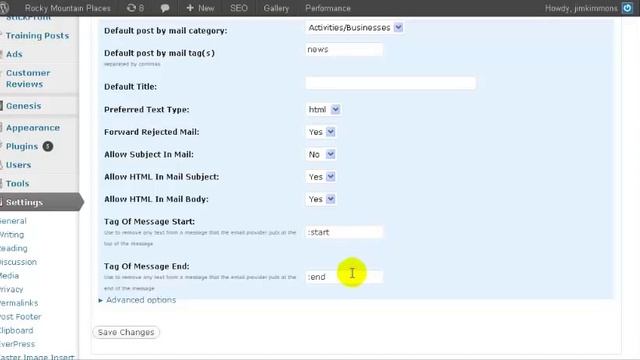Click the Tag Of Message End field
This screenshot has height=360, width=640.
(344, 277)
